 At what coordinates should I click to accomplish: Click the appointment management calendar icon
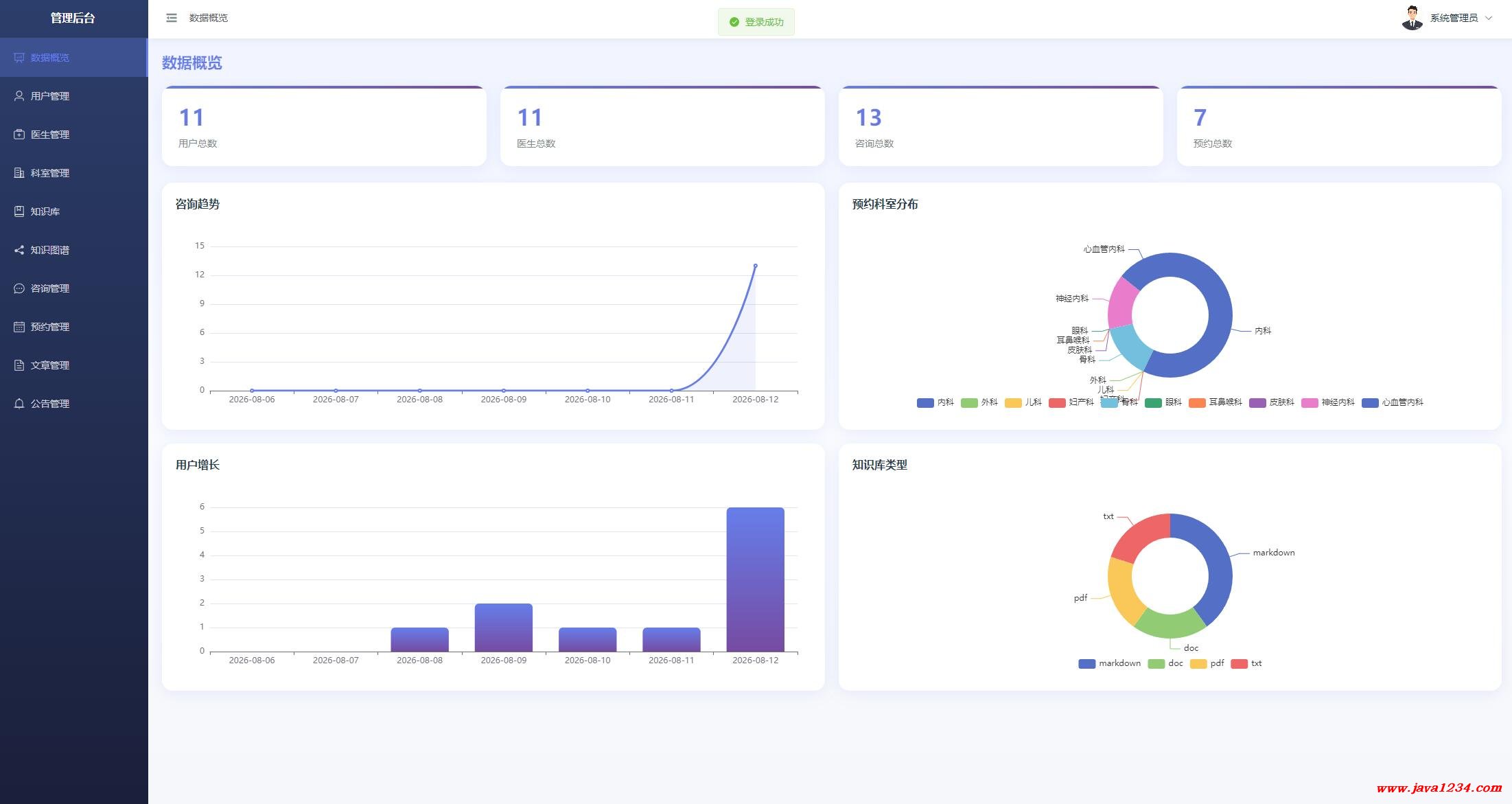click(x=19, y=327)
